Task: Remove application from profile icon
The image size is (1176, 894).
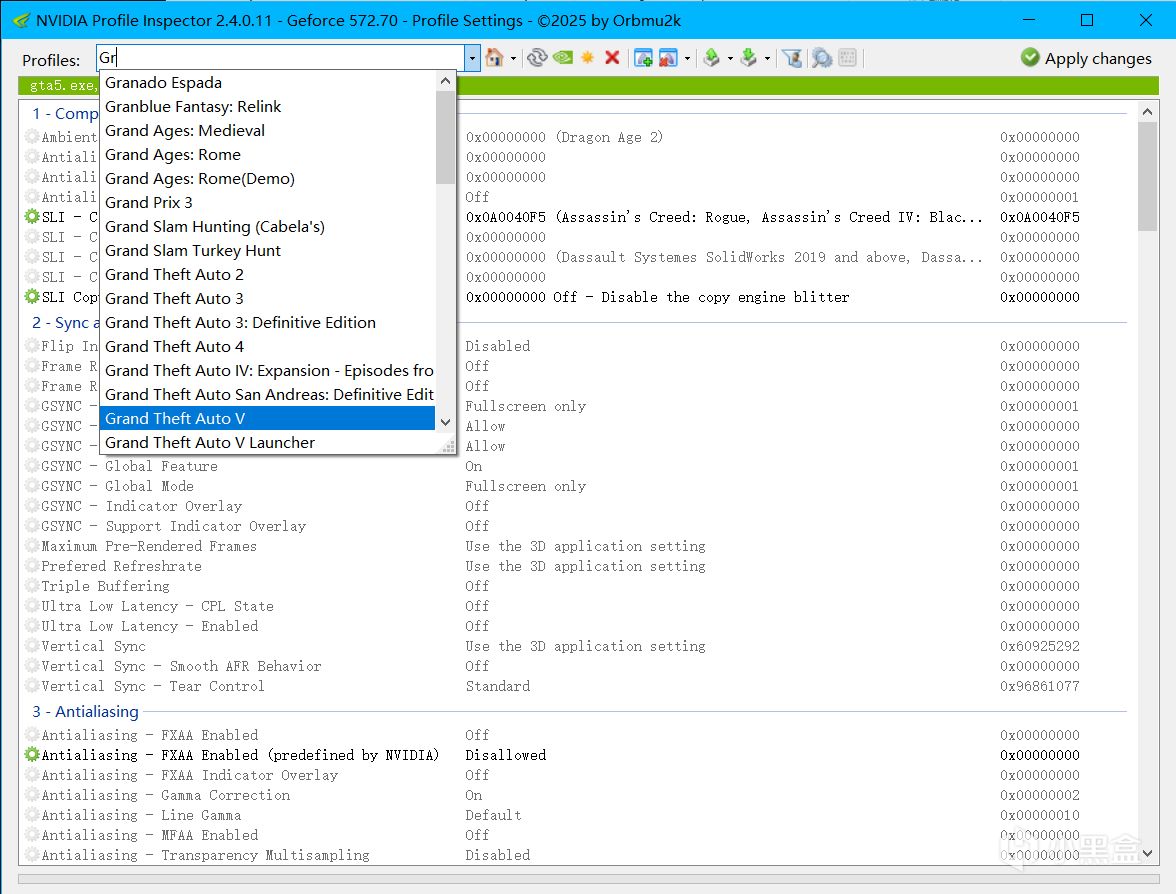Action: pyautogui.click(x=668, y=58)
